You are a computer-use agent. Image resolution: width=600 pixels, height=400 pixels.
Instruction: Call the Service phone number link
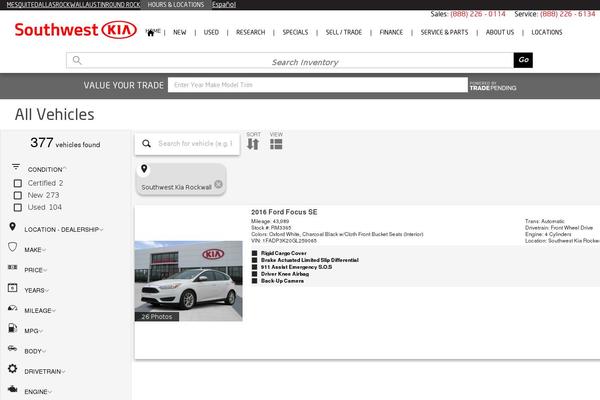[567, 14]
